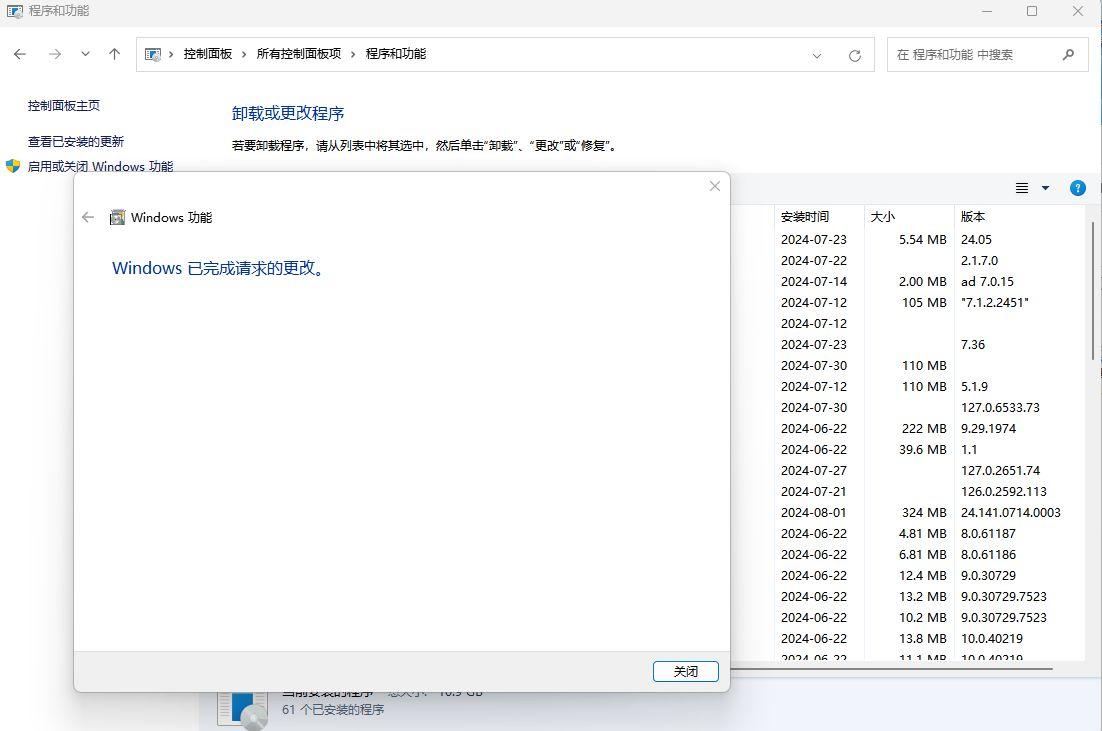
Task: Sort by 安装时间 column header
Action: pos(819,216)
